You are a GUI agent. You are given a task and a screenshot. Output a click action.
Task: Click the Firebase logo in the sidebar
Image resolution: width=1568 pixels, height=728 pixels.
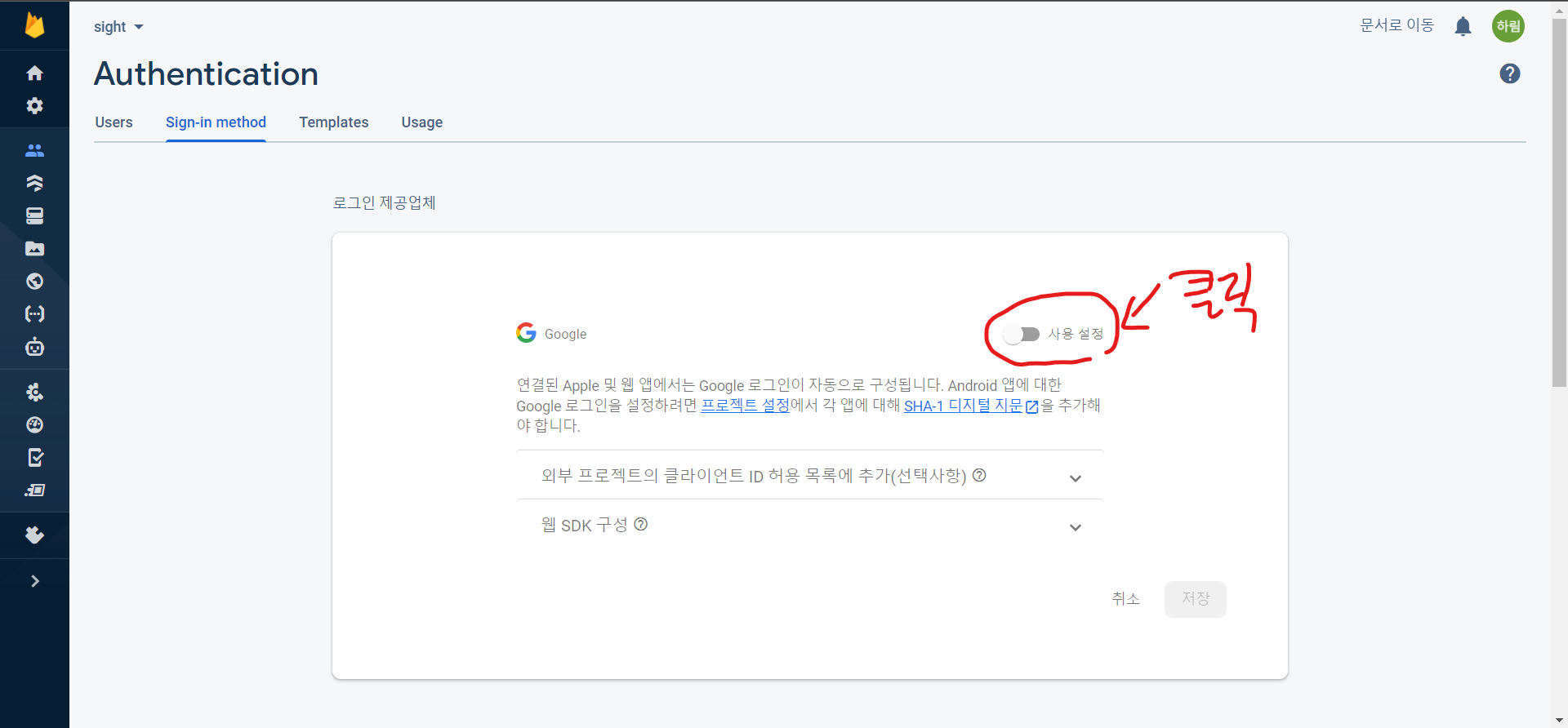click(x=34, y=25)
